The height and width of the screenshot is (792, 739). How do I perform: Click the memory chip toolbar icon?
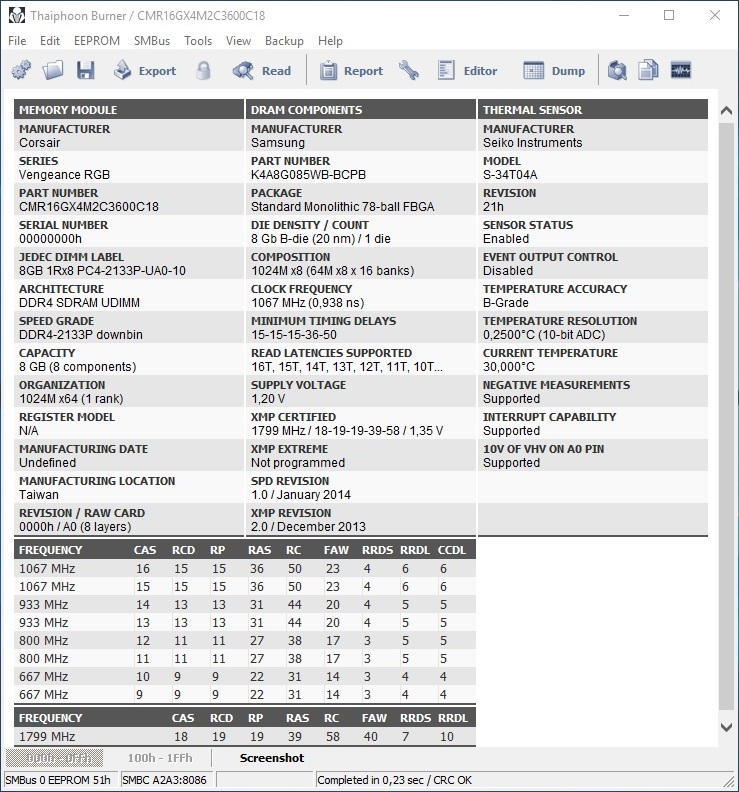click(680, 70)
